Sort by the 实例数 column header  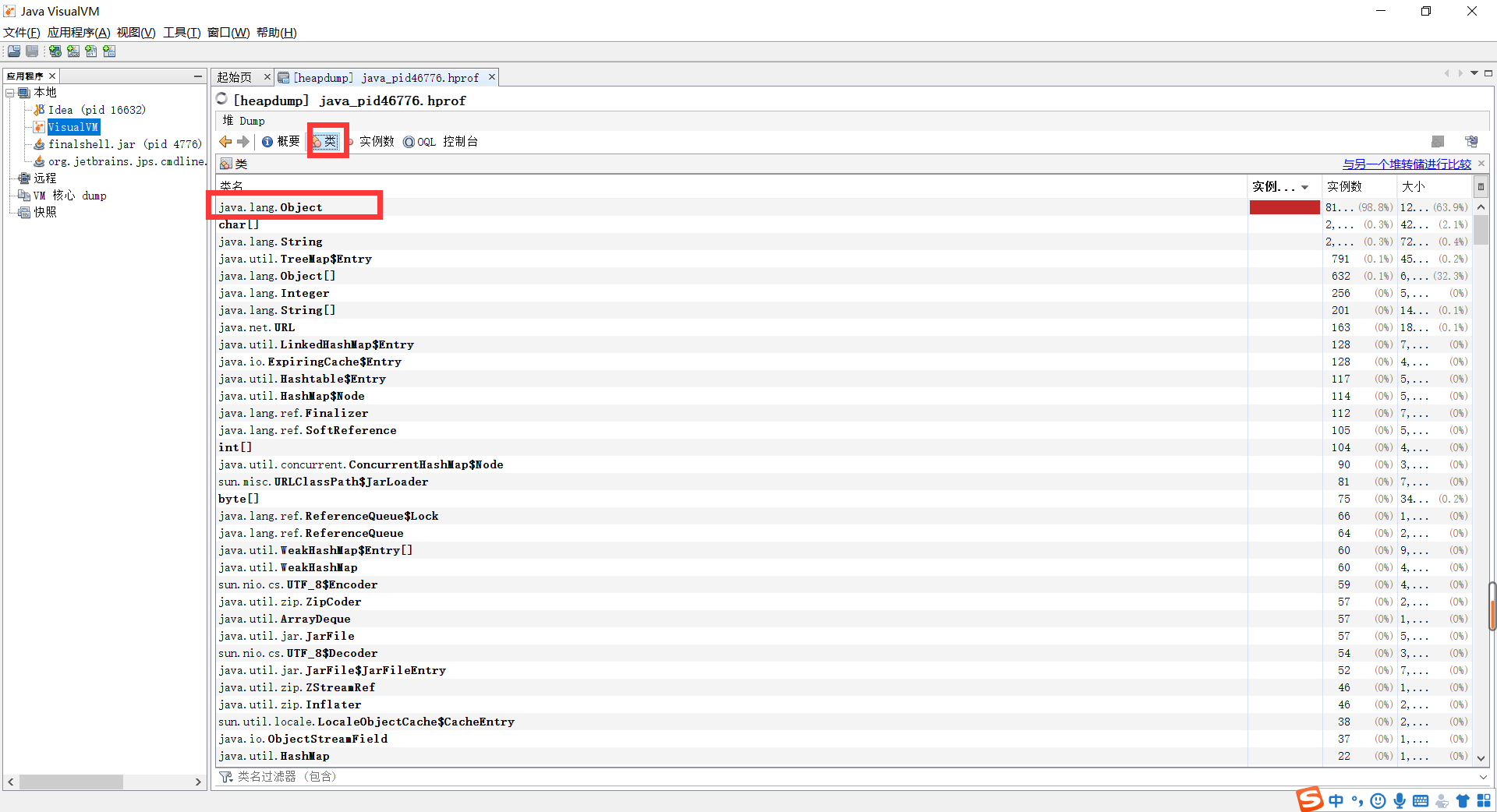coord(1359,186)
